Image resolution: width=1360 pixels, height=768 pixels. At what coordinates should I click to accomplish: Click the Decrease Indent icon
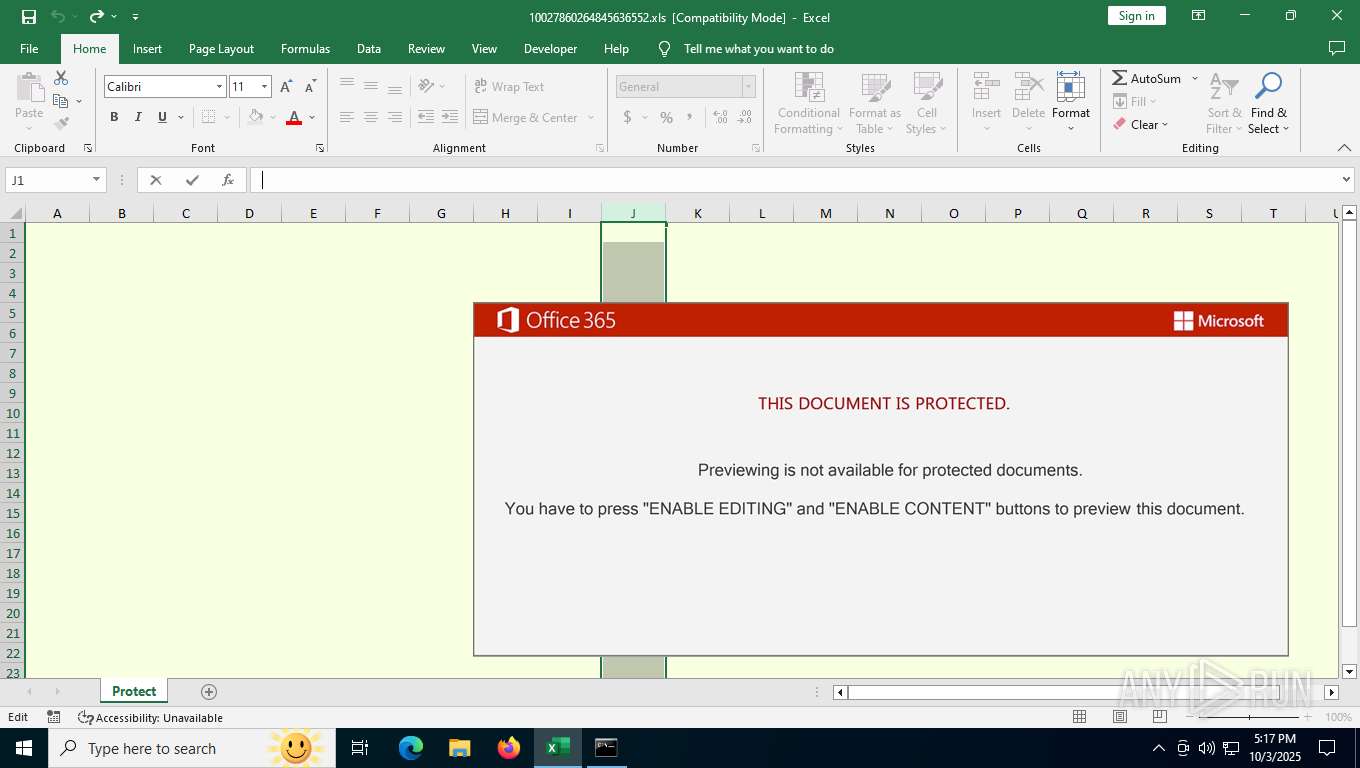point(426,117)
